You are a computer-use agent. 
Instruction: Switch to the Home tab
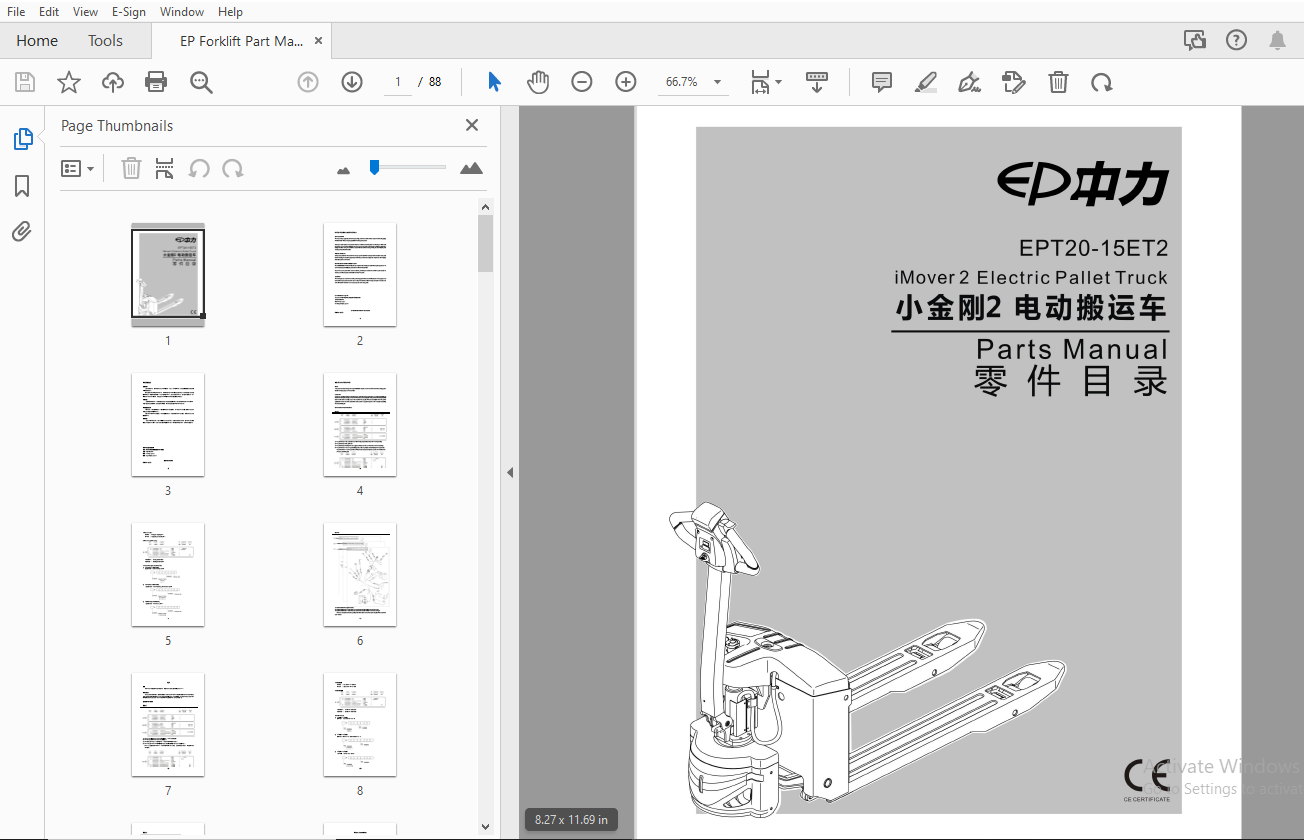[37, 41]
